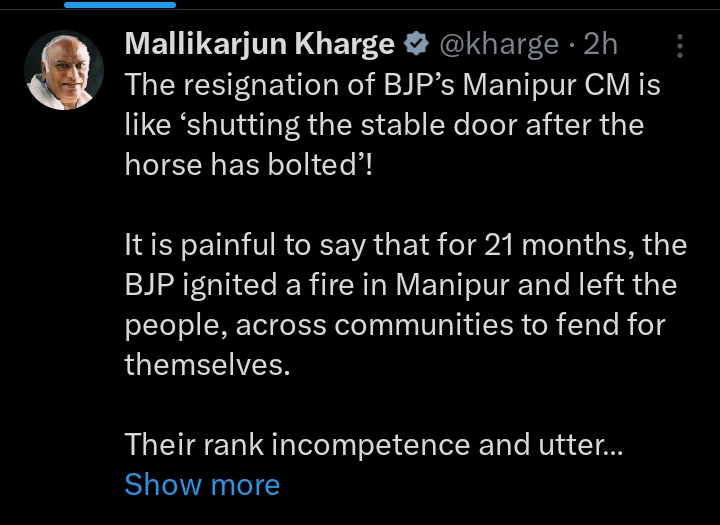Open Mallikarjun Kharge's profile picture

pyautogui.click(x=64, y=70)
